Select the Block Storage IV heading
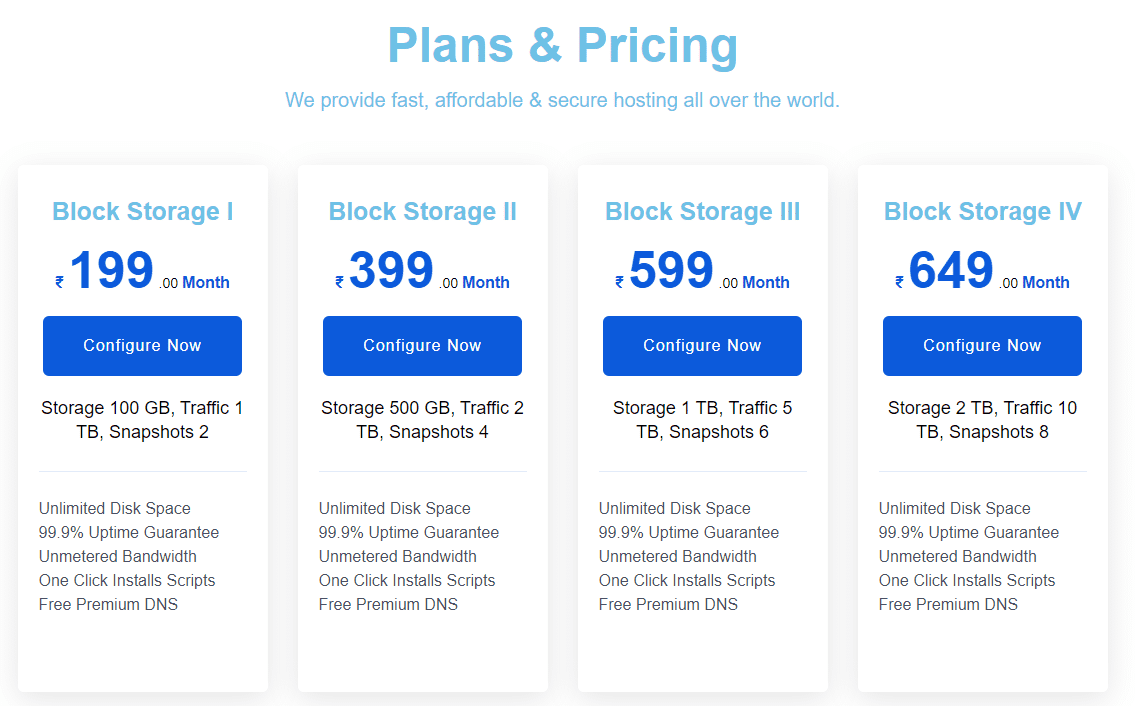Image resolution: width=1135 pixels, height=706 pixels. [x=982, y=211]
